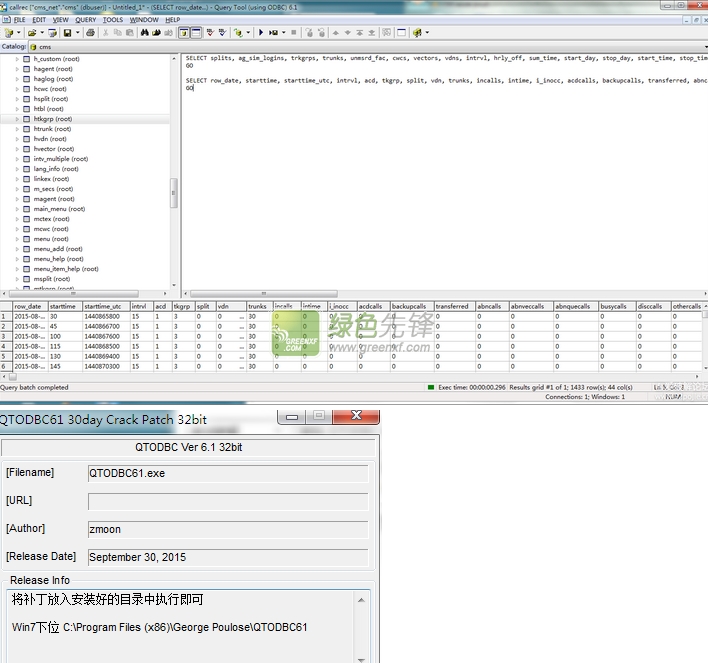Select lang_info (root) table entry
708x663 pixels.
tap(56, 169)
